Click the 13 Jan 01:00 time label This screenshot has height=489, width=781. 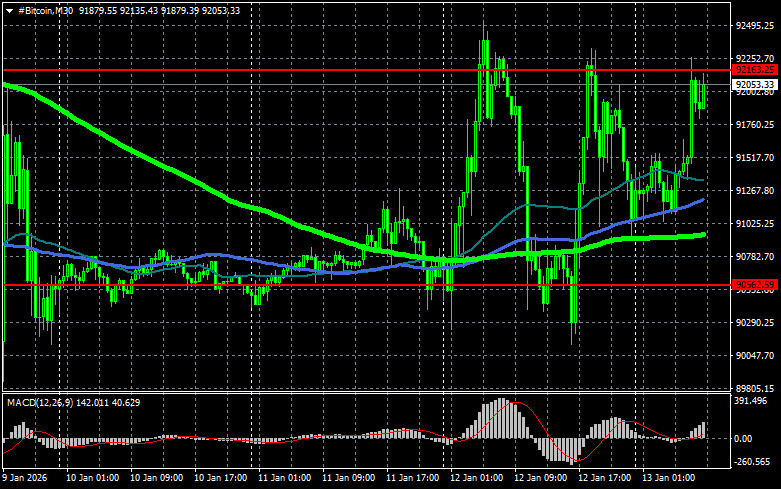click(668, 478)
